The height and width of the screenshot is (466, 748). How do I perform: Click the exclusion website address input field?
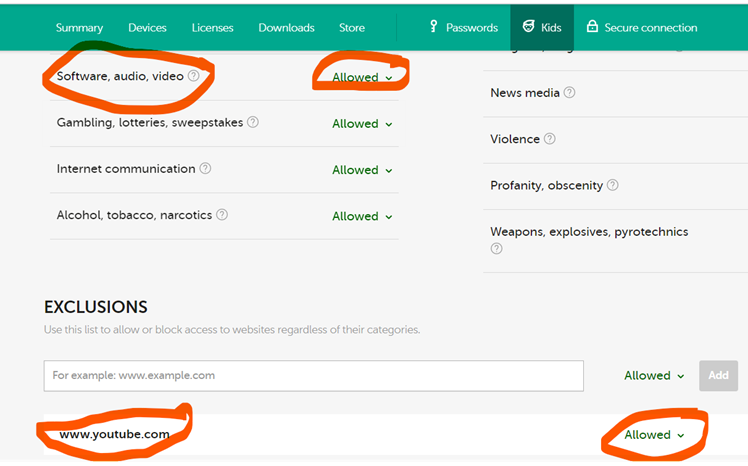(313, 376)
